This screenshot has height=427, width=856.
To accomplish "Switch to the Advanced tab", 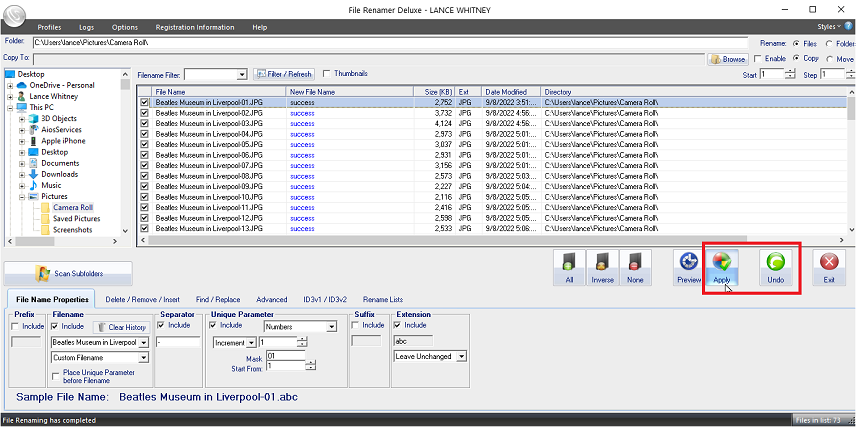I will click(272, 299).
